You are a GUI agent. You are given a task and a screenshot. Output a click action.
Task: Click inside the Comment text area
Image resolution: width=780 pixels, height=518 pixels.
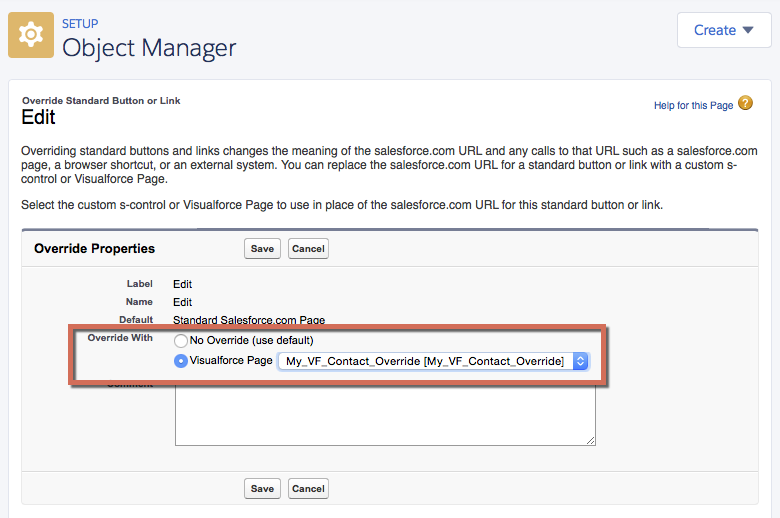coord(385,415)
